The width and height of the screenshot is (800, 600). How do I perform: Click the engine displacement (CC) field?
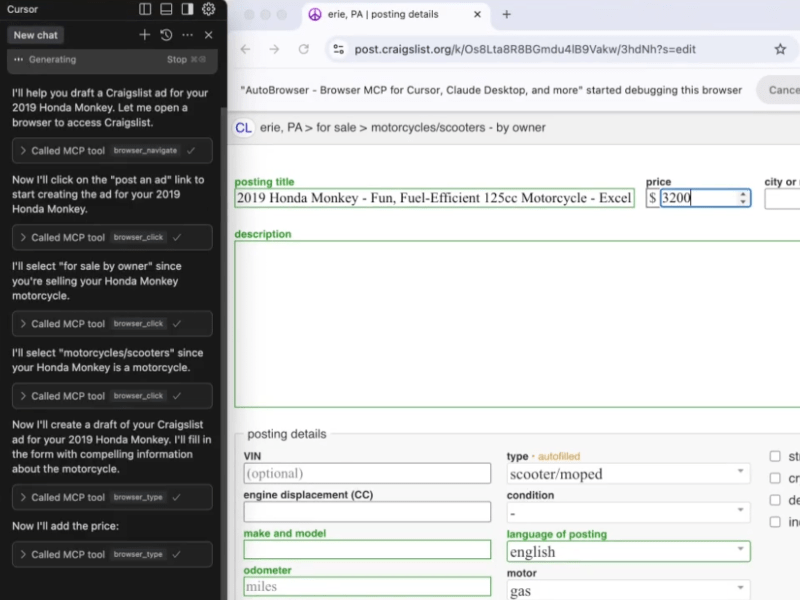367,512
